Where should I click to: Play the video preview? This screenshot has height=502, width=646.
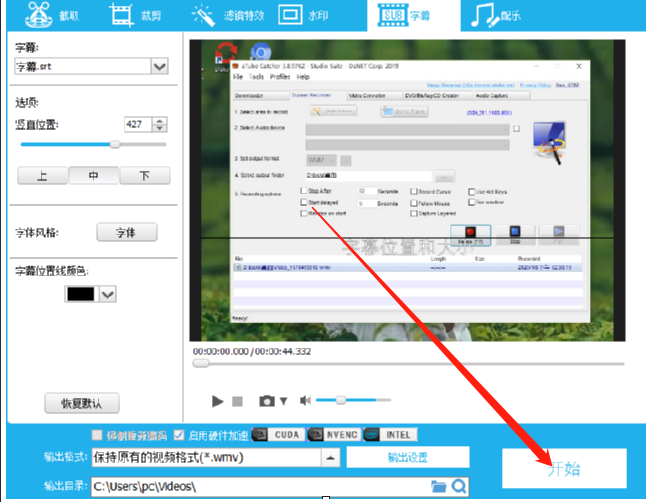point(217,401)
